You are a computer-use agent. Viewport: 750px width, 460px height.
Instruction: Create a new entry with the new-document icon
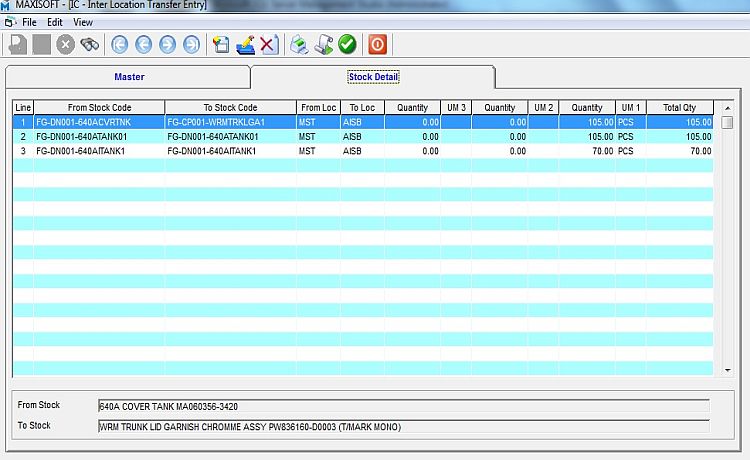tap(221, 44)
